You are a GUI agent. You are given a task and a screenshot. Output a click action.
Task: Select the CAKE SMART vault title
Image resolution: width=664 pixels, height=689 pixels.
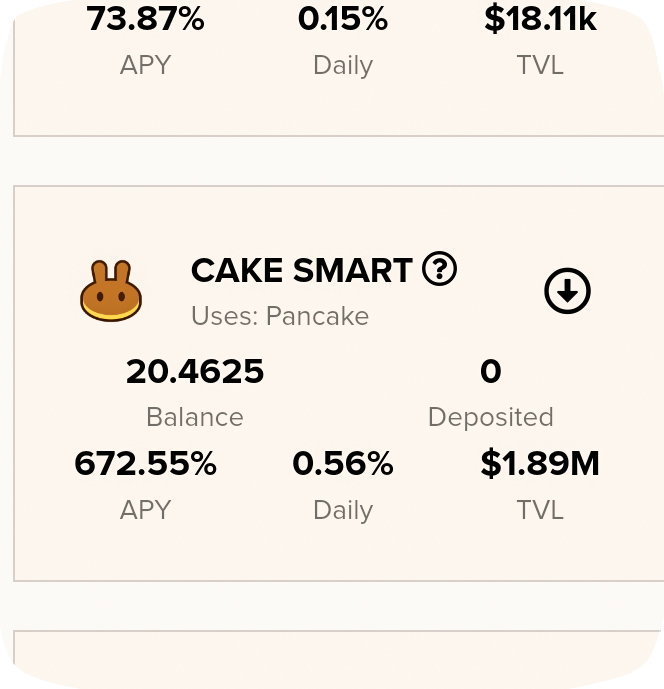point(301,270)
